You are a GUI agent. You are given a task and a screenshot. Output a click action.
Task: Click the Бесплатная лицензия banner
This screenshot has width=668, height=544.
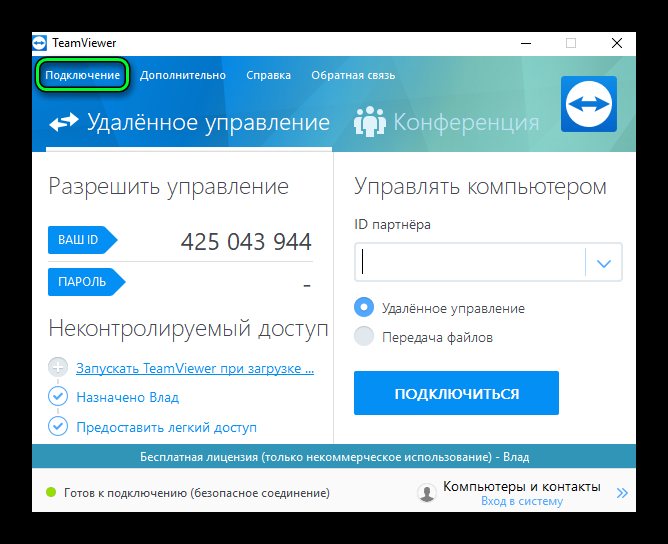(334, 457)
